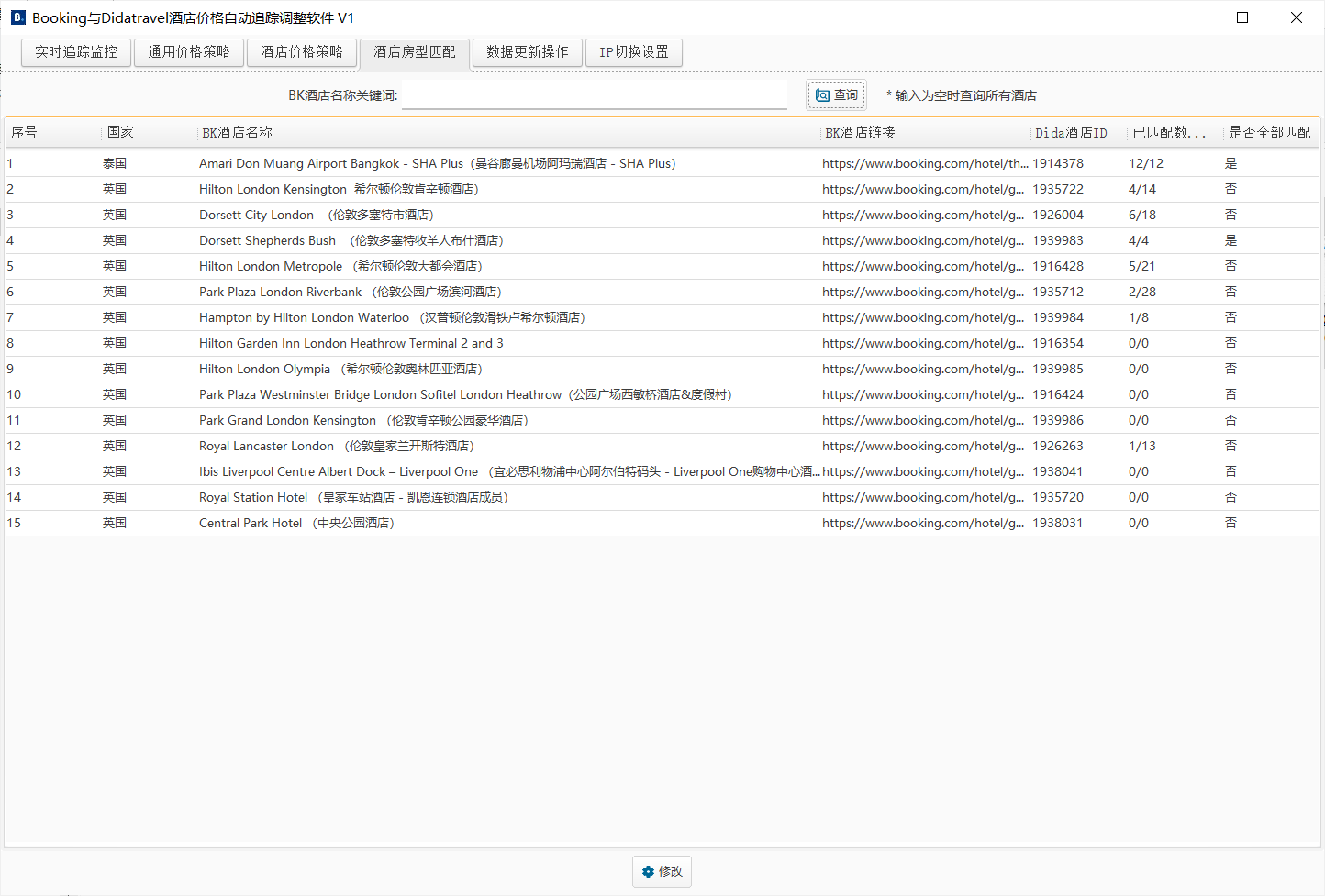
Task: Click Dida hotel ID 1916428
Action: point(1058,266)
